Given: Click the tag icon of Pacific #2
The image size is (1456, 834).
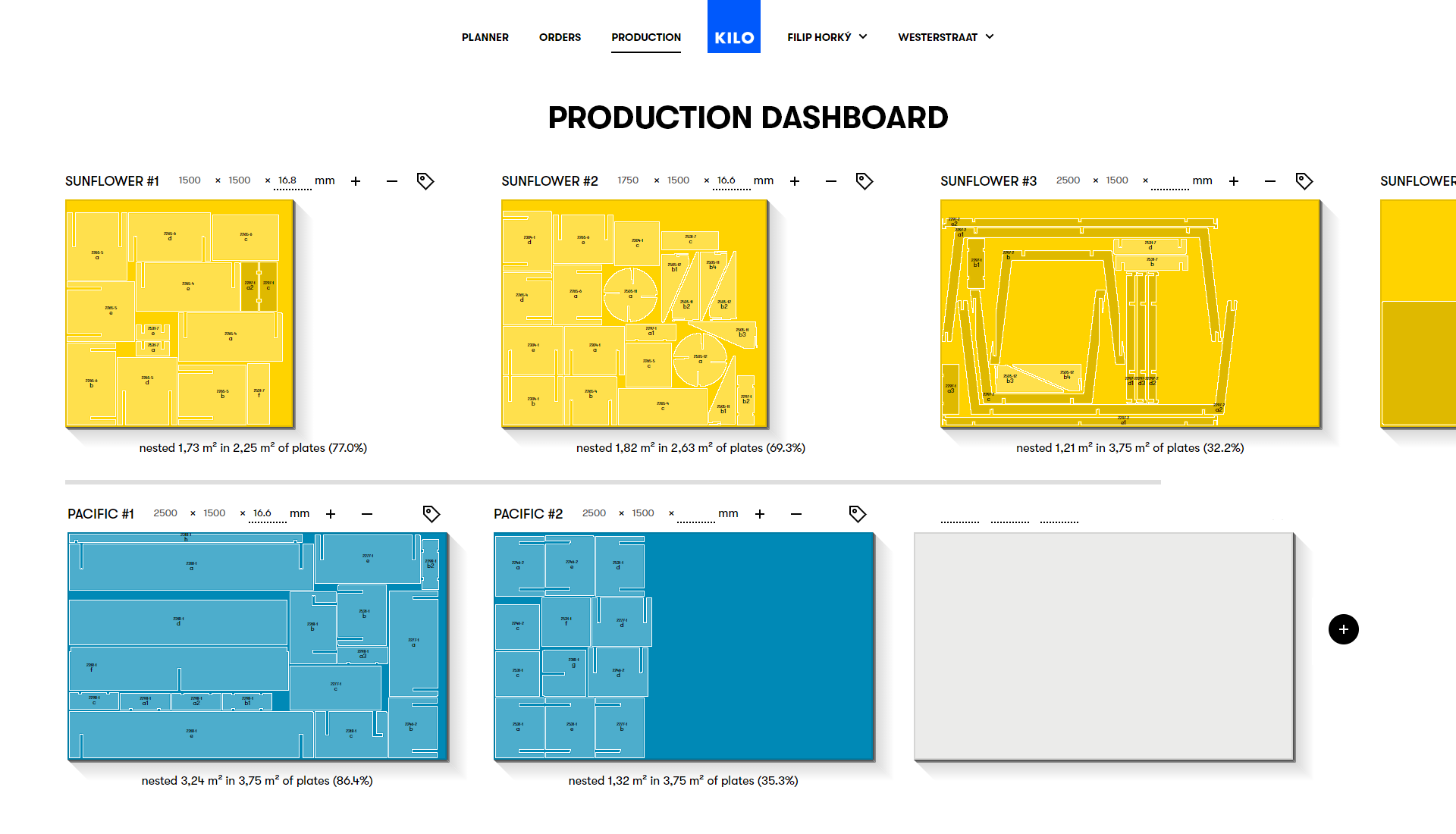Looking at the screenshot, I should 858,514.
